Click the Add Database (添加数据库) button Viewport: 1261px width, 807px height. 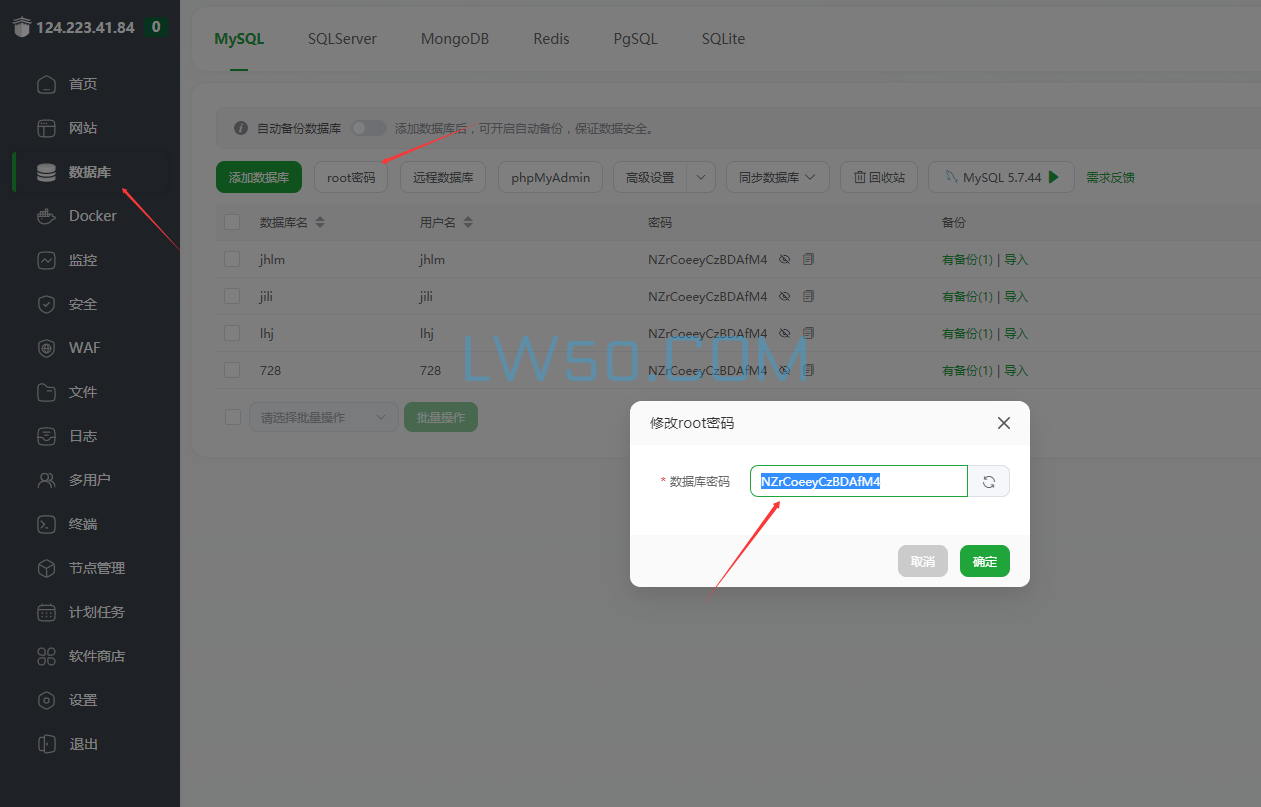[x=258, y=177]
